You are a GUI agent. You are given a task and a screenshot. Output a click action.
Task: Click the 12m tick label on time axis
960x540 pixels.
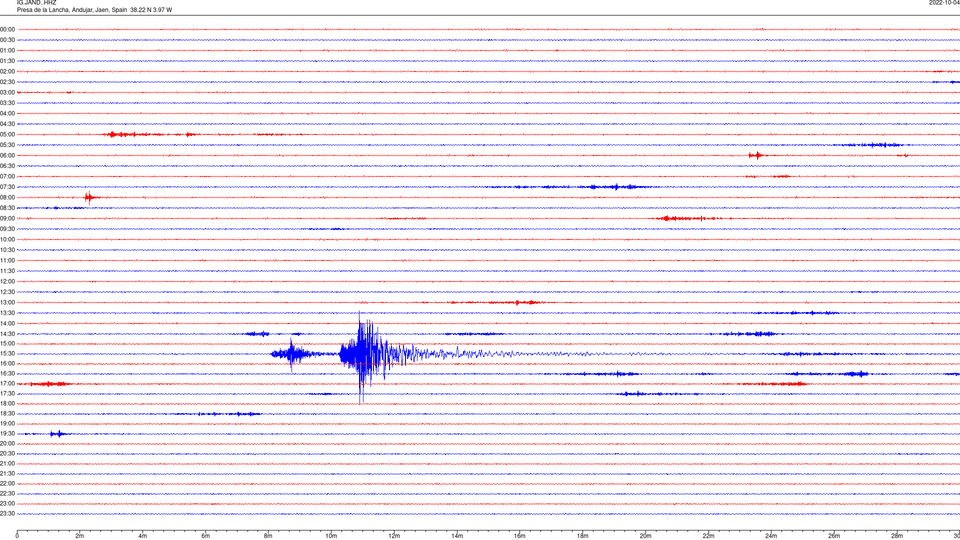coord(394,536)
